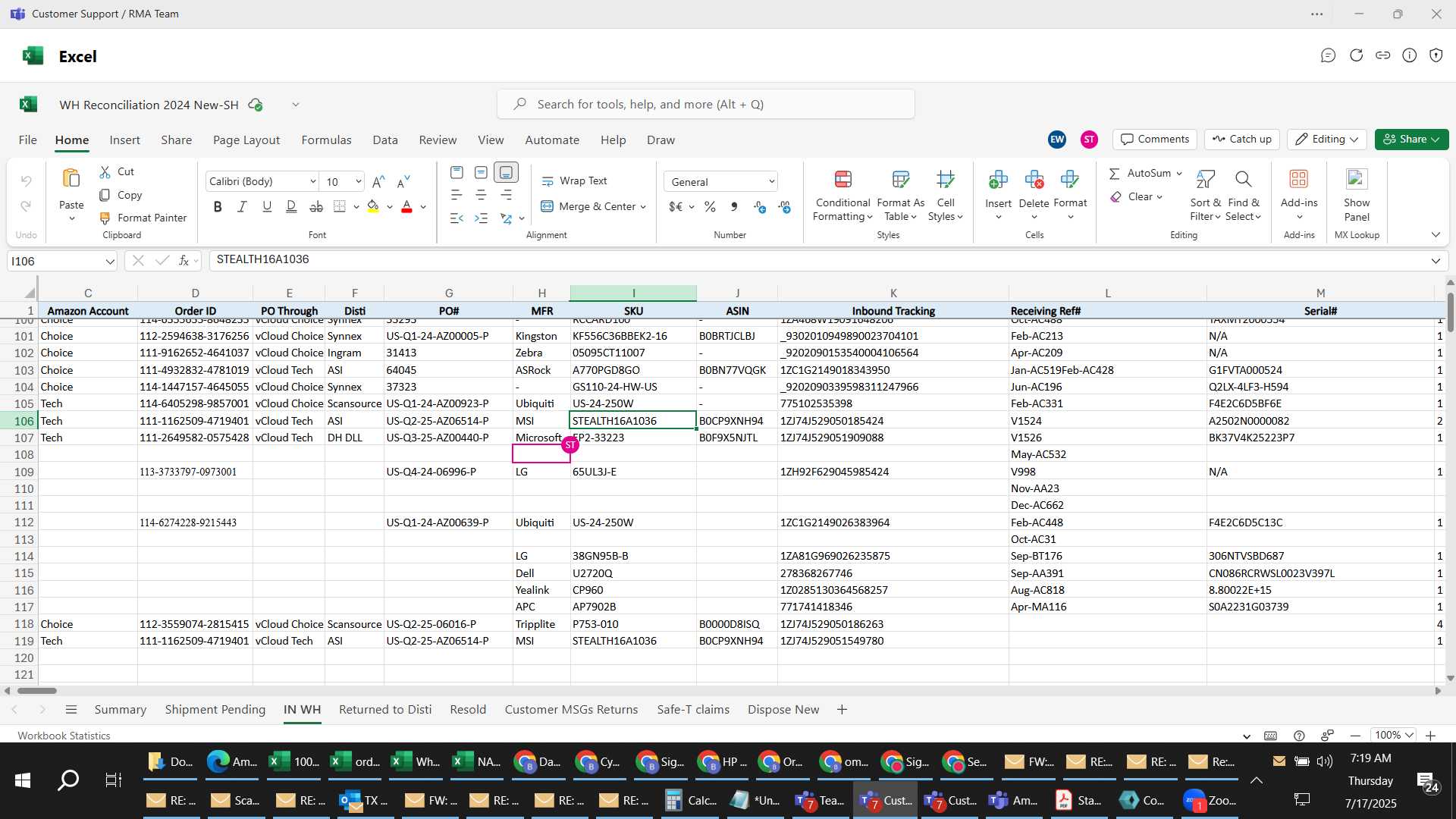1456x819 pixels.
Task: Click the Increase decimal icon
Action: 760,206
